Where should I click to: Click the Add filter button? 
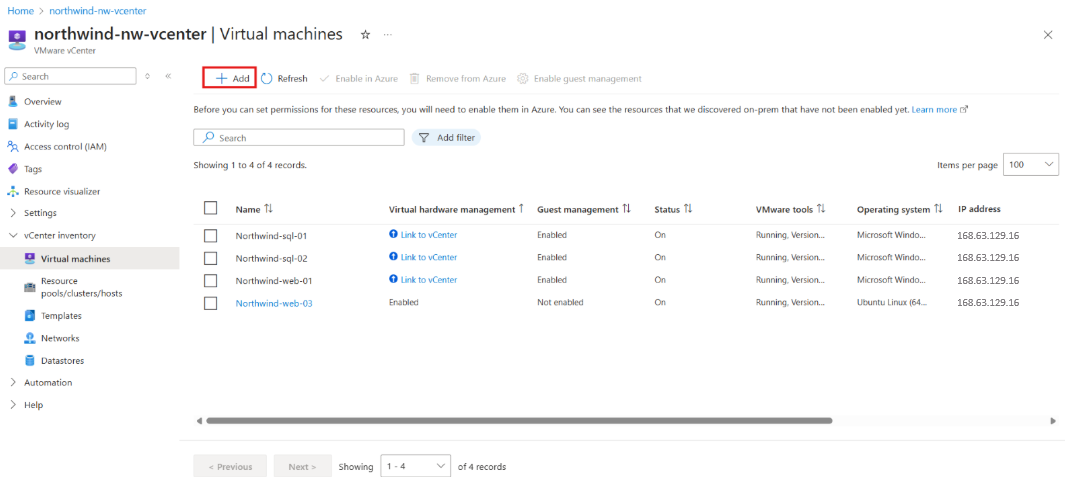(446, 137)
